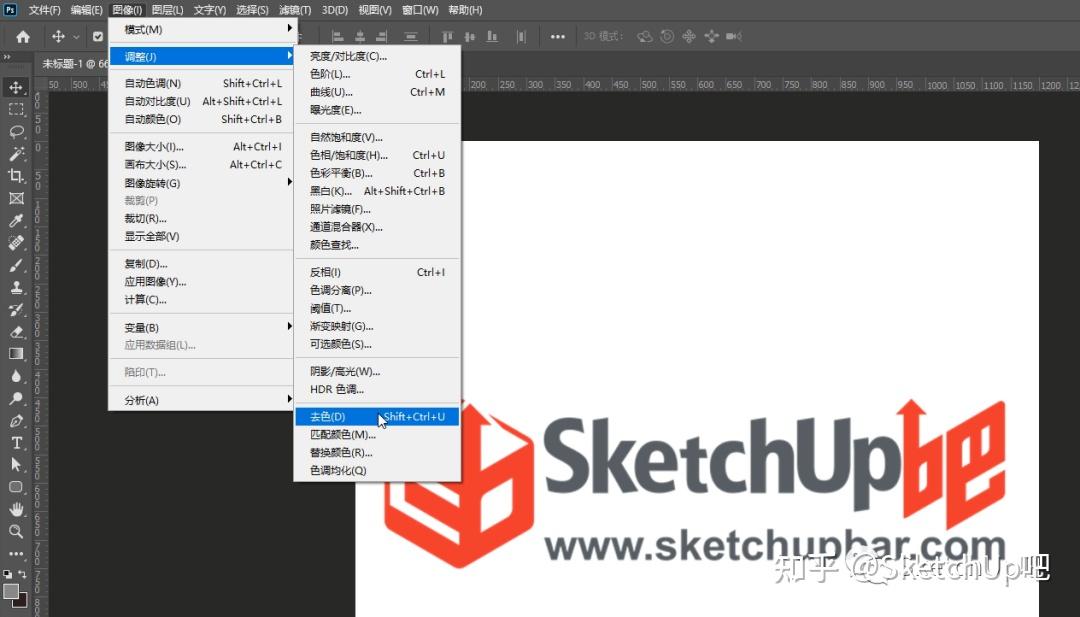Screen dimensions: 1080x617
Task: Select the Clone Stamp tool
Action: 17,287
